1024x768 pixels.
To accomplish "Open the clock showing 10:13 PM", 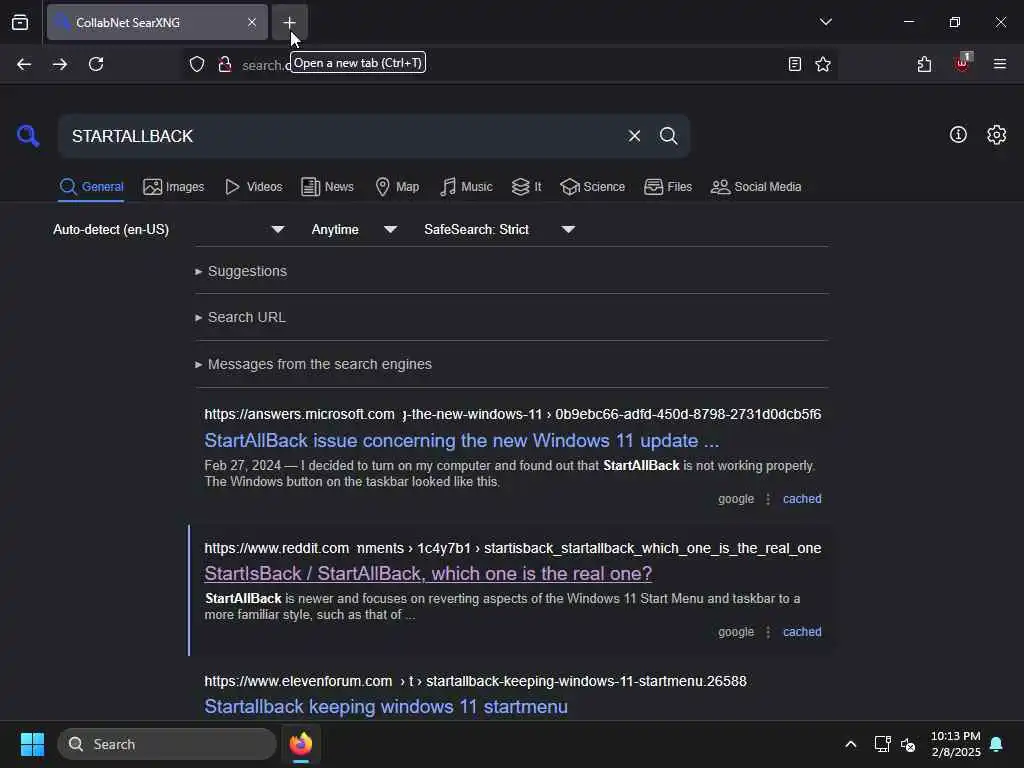I will 955,744.
